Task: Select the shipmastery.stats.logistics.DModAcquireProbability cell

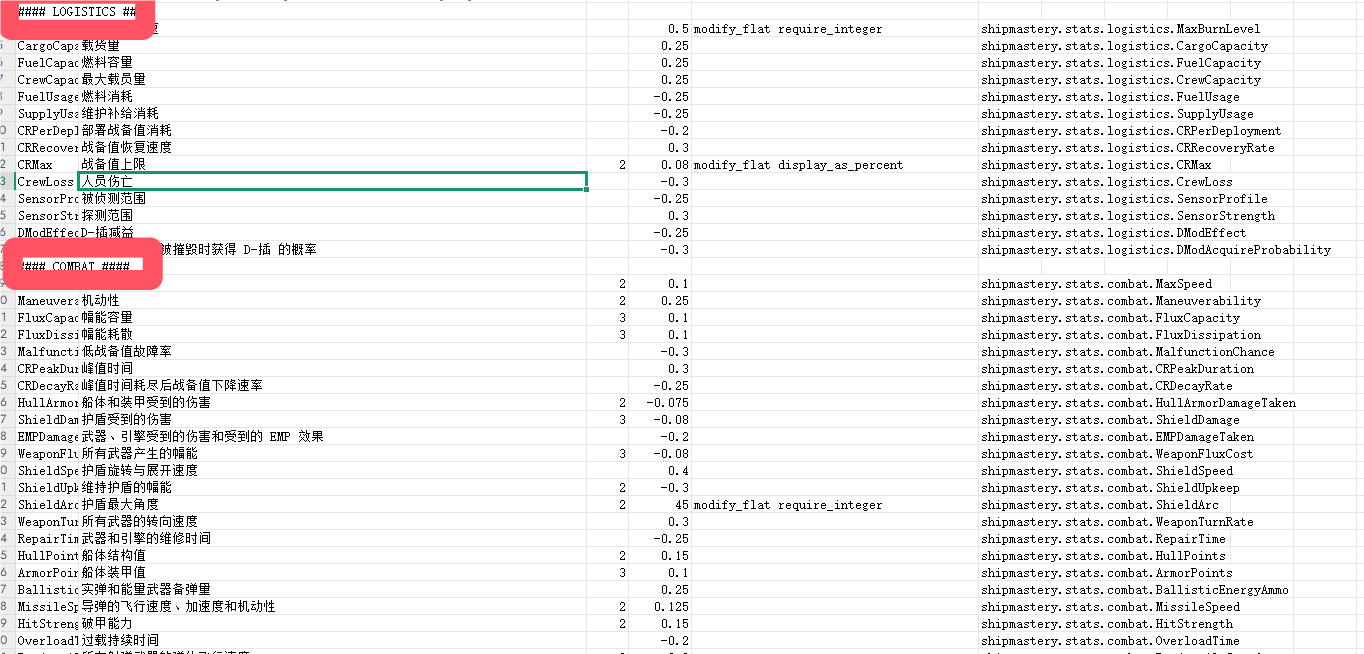Action: (1155, 250)
